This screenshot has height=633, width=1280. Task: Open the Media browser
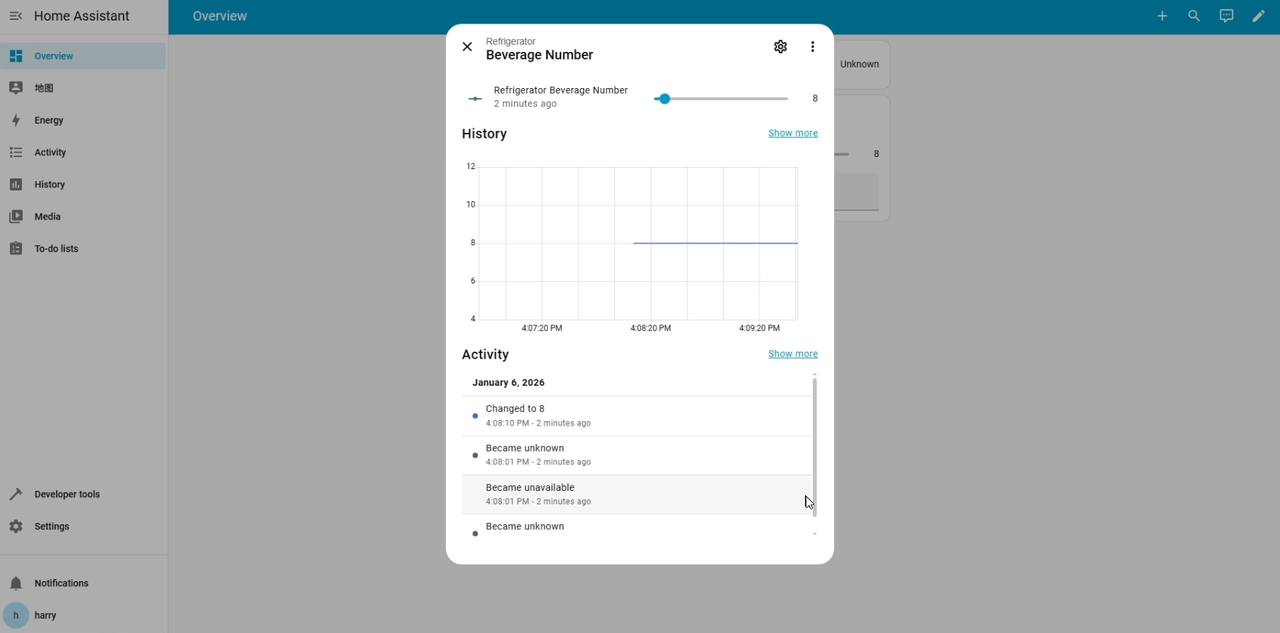[47, 216]
